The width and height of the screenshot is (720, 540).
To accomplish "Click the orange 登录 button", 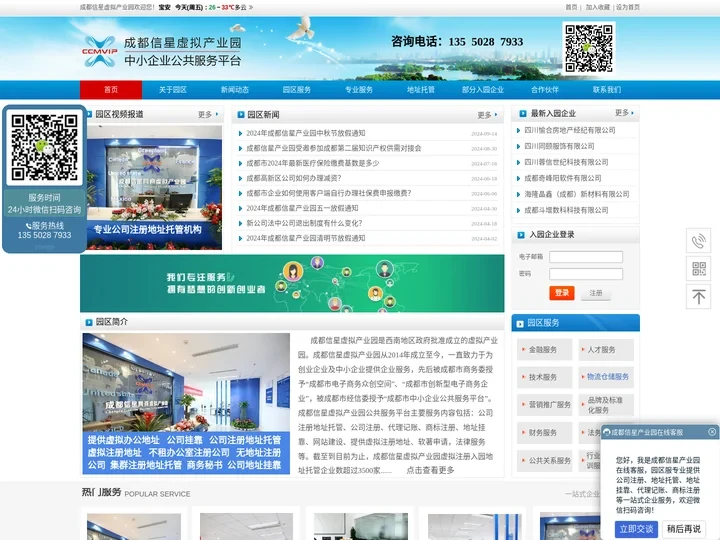I will coord(562,293).
